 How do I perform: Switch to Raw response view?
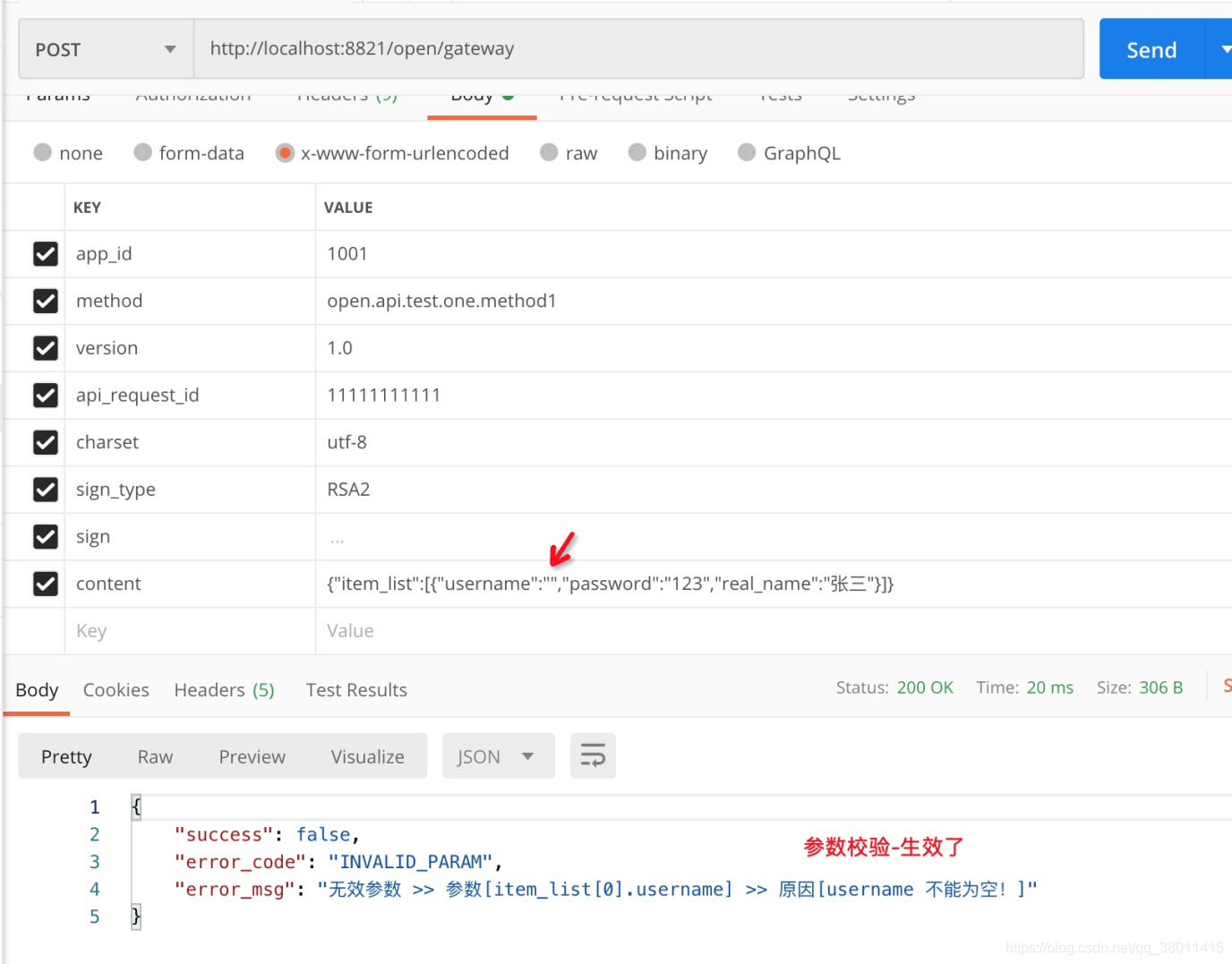coord(155,756)
